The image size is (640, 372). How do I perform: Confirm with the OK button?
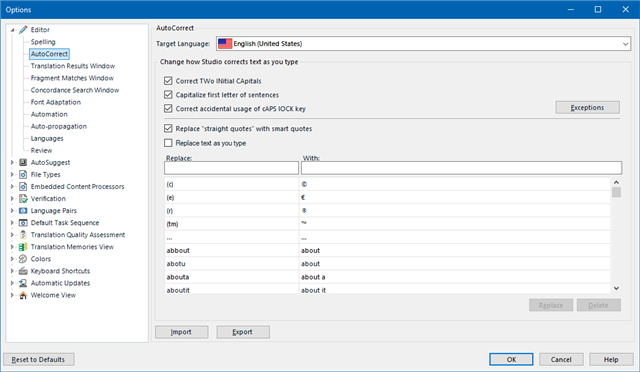click(511, 359)
